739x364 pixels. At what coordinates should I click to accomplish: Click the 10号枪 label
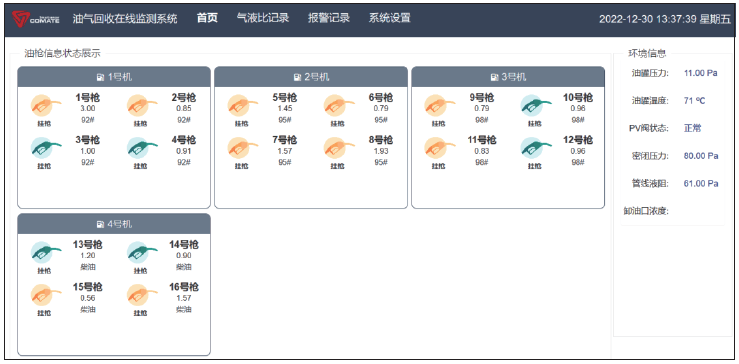(578, 98)
